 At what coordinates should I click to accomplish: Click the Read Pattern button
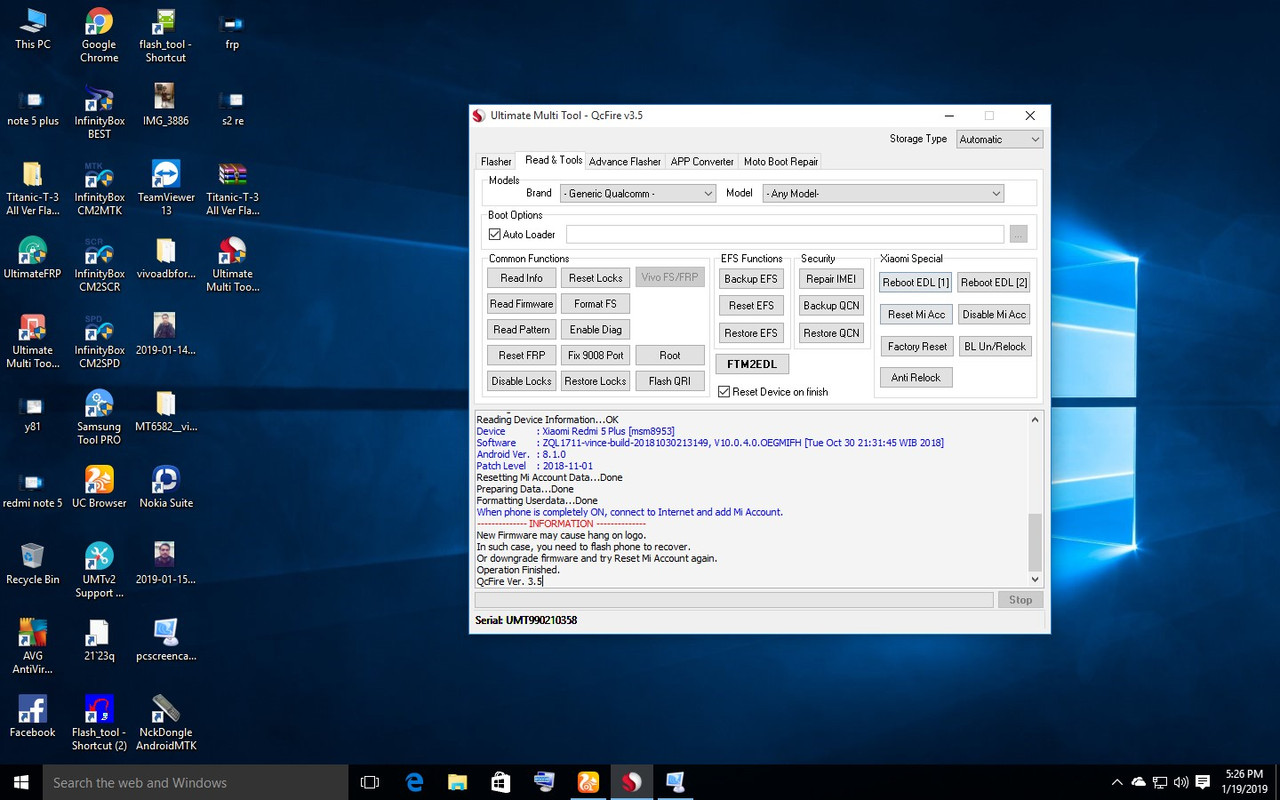pyautogui.click(x=521, y=329)
